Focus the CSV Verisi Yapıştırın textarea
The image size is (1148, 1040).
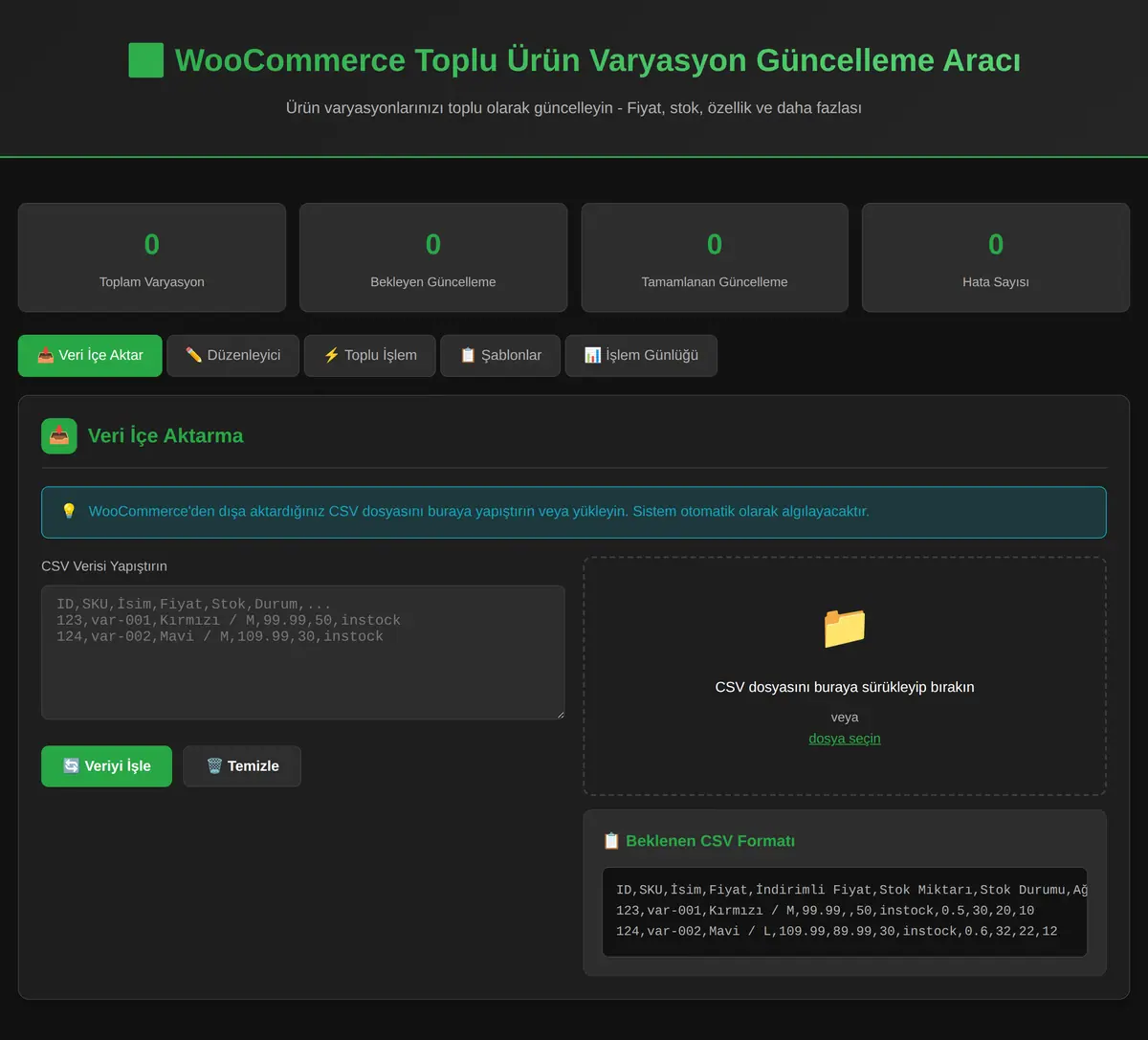[x=303, y=653]
